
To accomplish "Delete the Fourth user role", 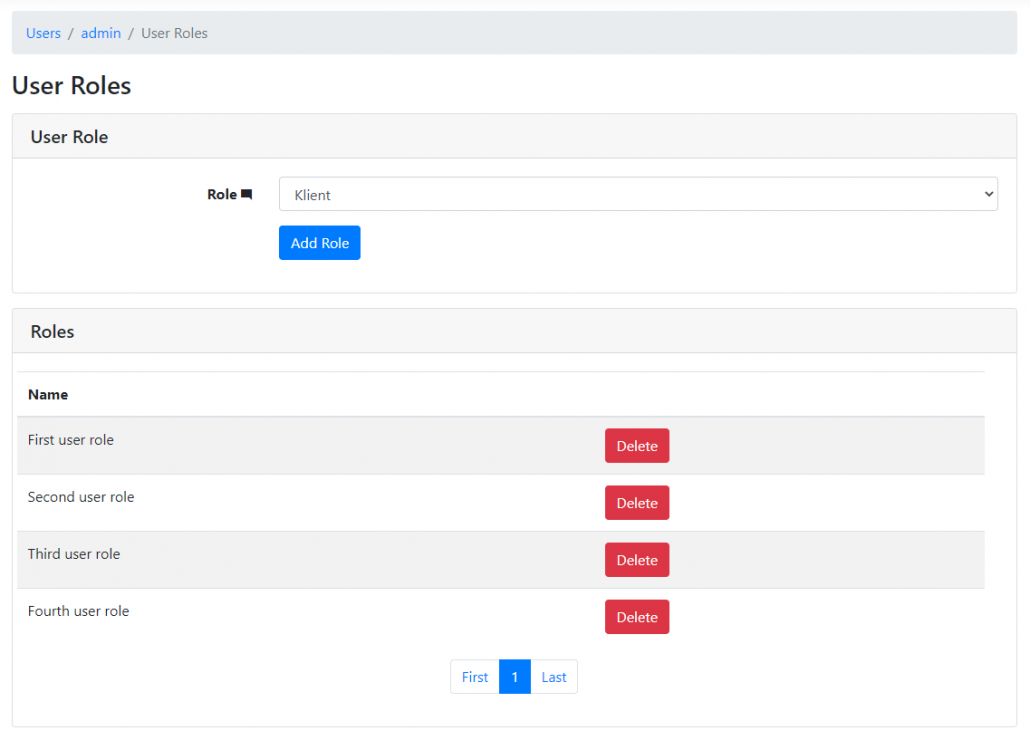I will (x=637, y=616).
